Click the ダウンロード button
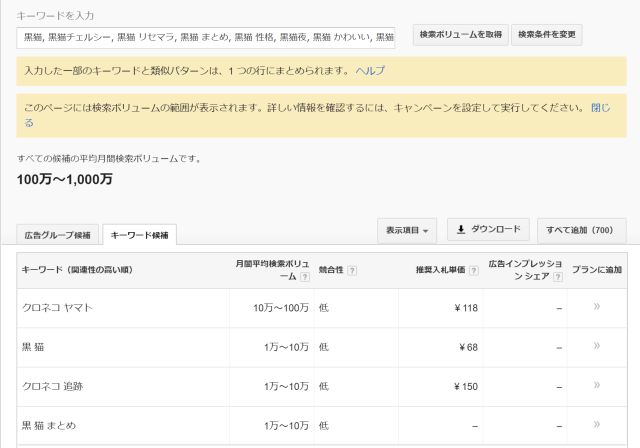This screenshot has height=448, width=640. click(x=488, y=229)
